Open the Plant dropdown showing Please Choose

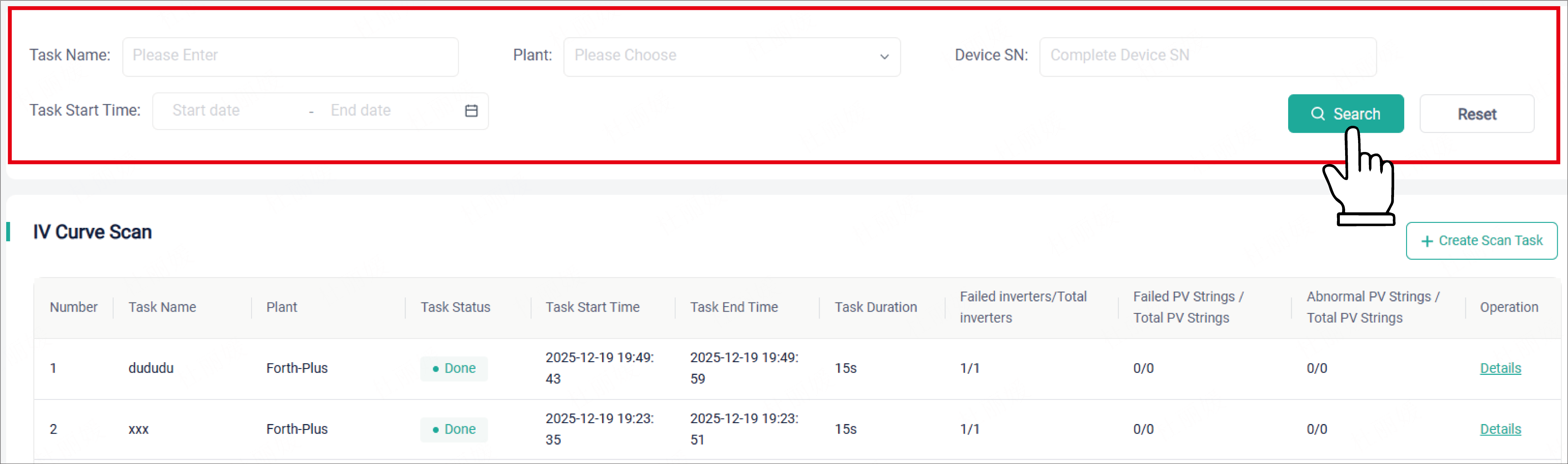click(x=730, y=57)
